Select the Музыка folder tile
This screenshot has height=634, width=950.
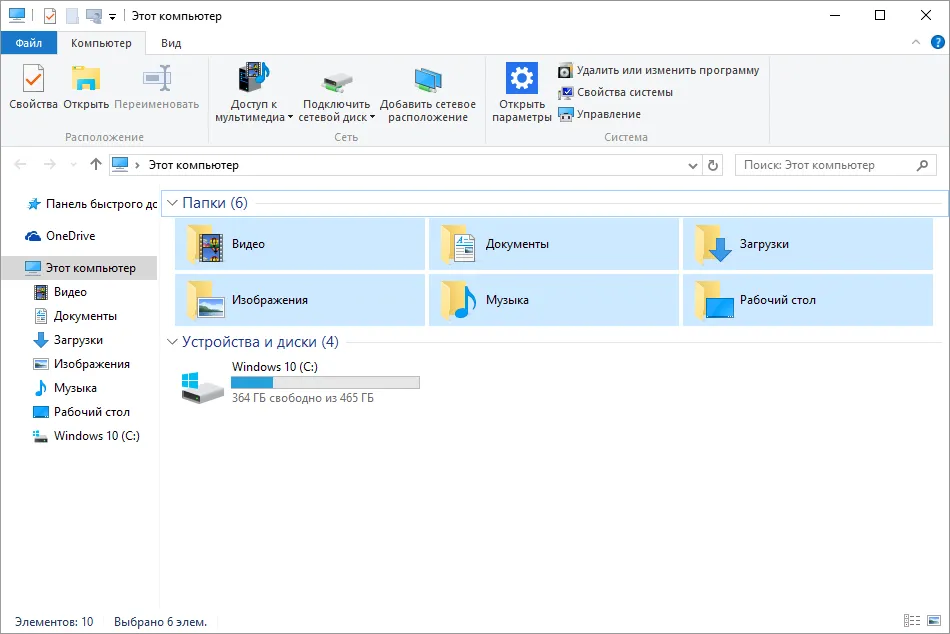(x=554, y=300)
